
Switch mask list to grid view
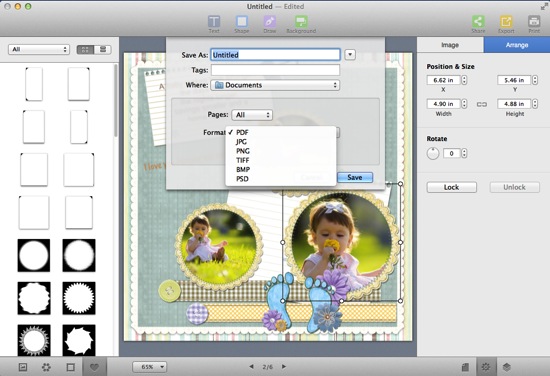85,49
